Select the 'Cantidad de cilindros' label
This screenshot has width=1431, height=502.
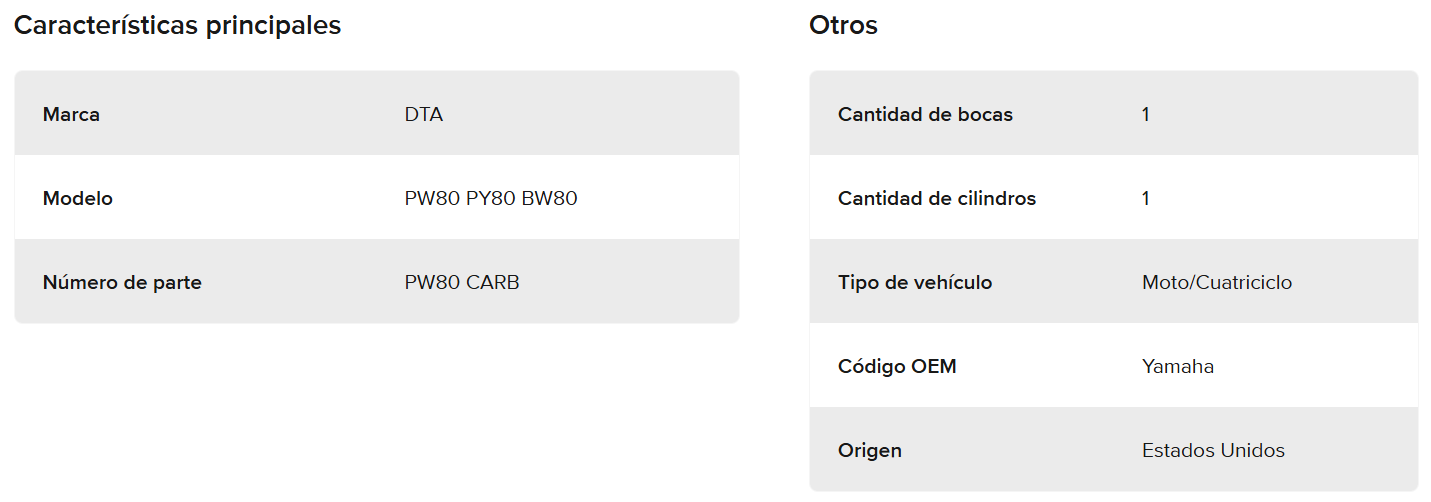937,198
